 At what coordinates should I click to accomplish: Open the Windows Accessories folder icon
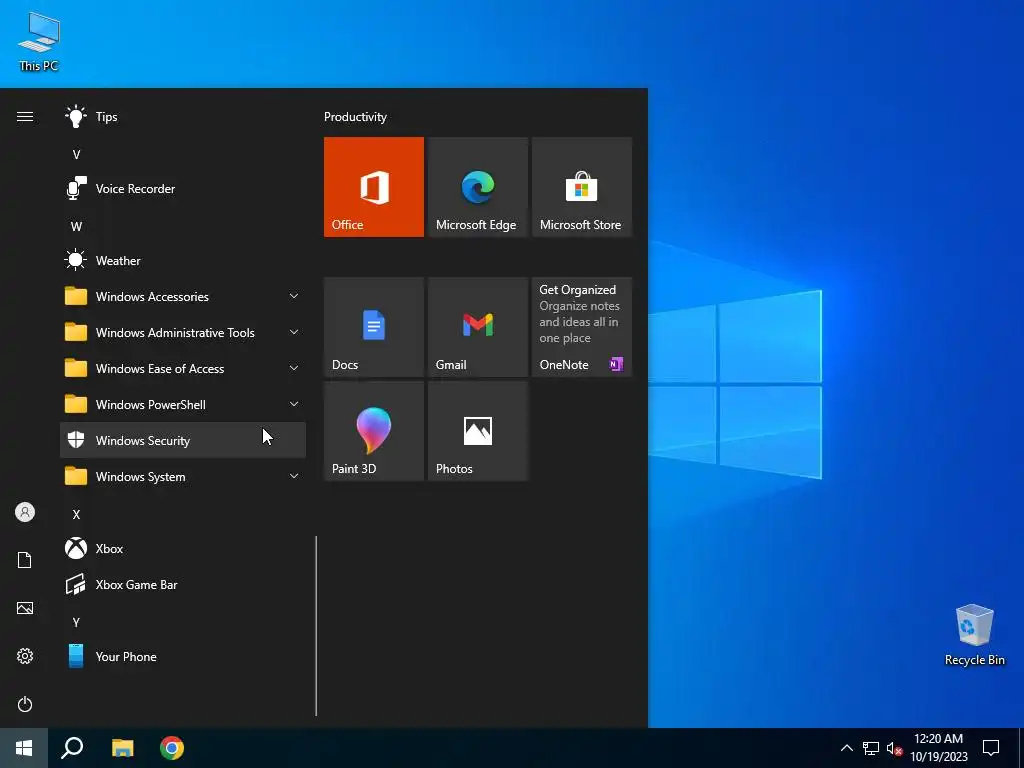[76, 296]
